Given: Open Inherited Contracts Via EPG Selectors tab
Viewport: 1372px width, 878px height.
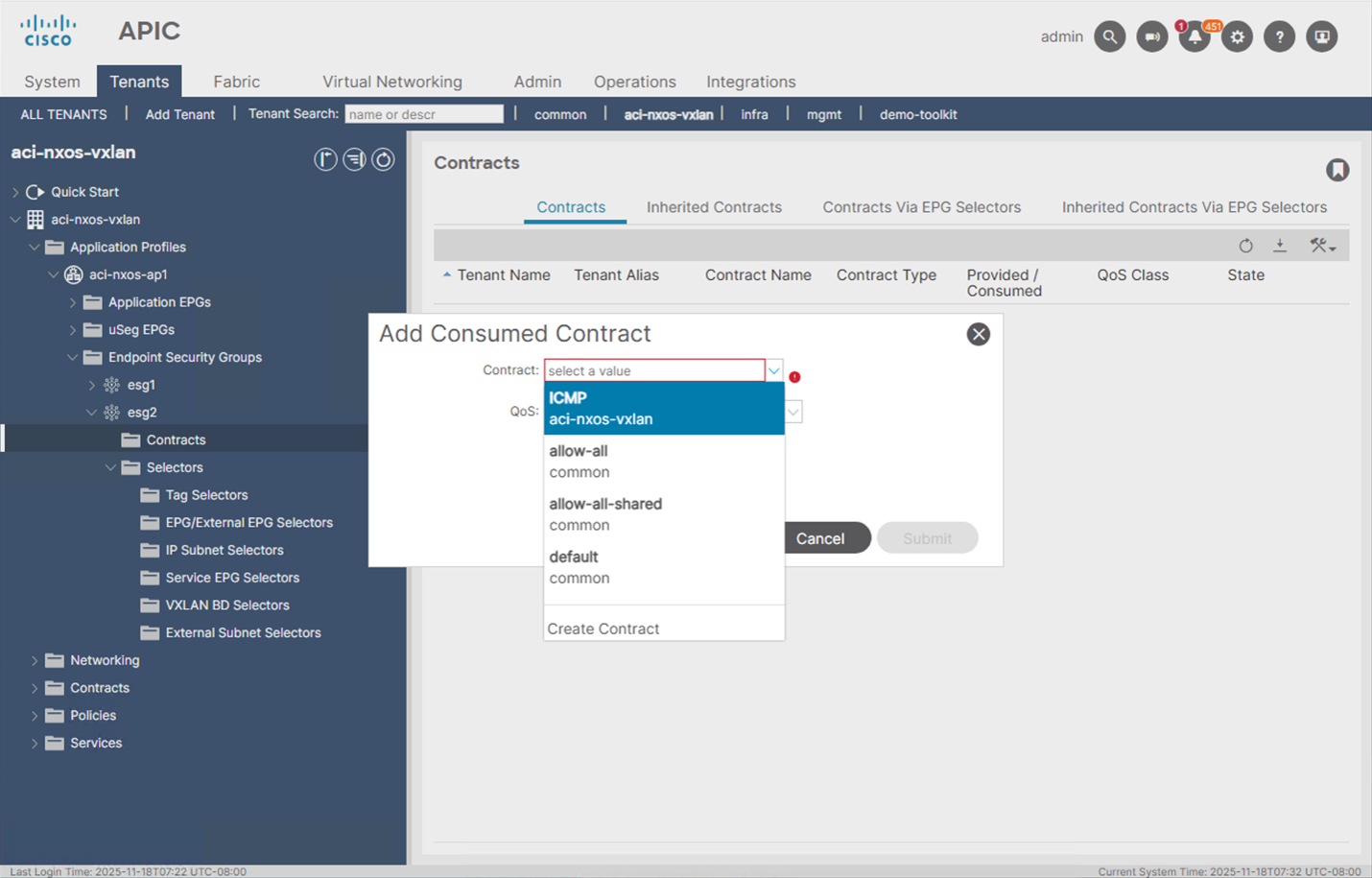Looking at the screenshot, I should pos(1195,207).
